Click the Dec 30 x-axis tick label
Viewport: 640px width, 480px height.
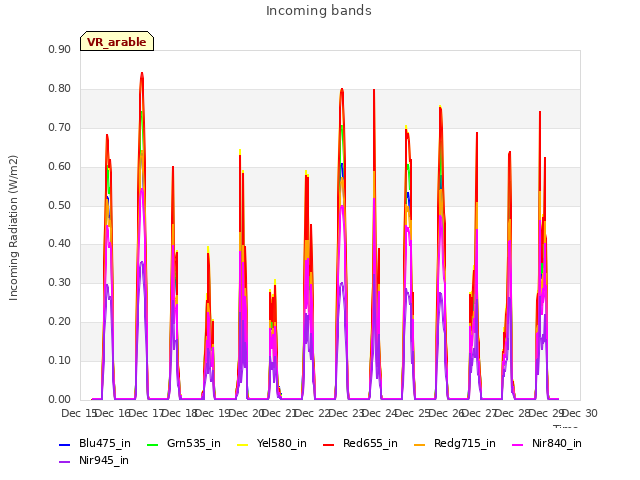pos(580,413)
